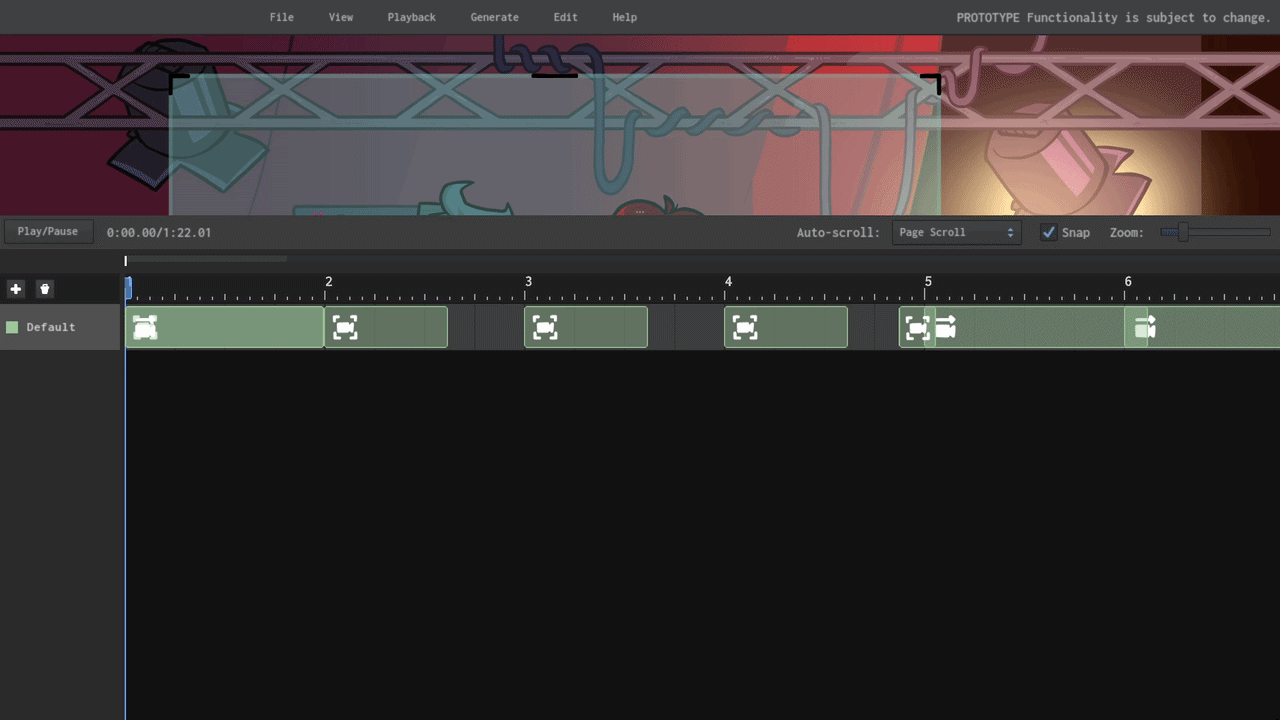Open the View menu
This screenshot has width=1280, height=720.
(341, 17)
